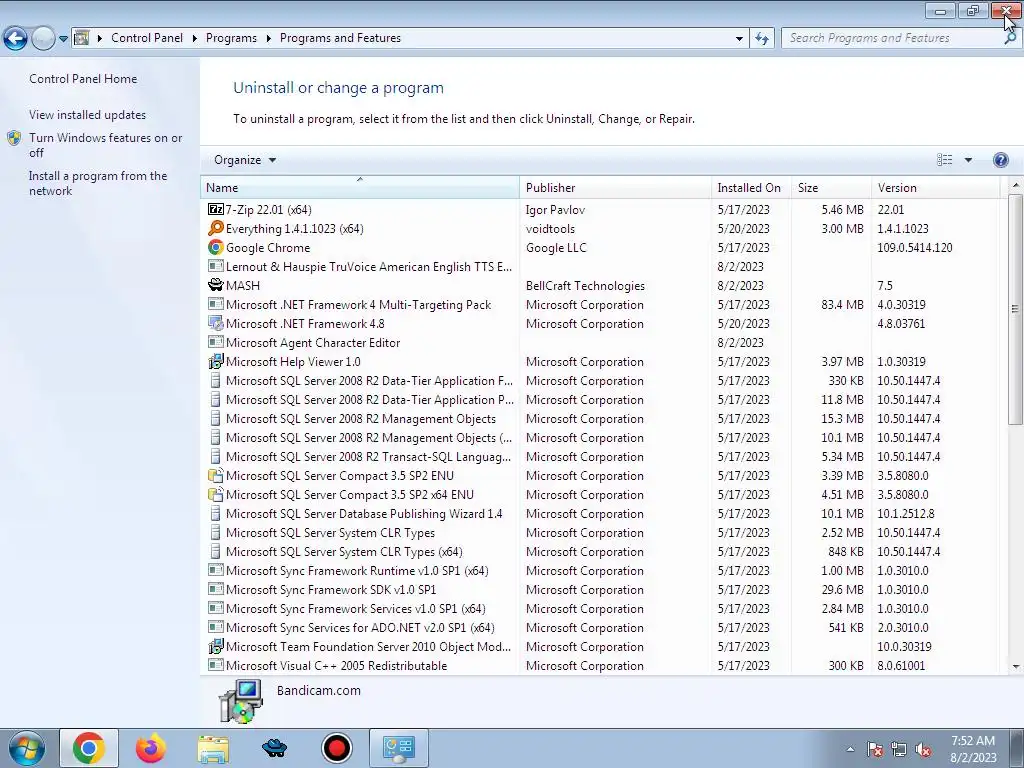Click version 109.0.5414.120 cell

tap(914, 248)
